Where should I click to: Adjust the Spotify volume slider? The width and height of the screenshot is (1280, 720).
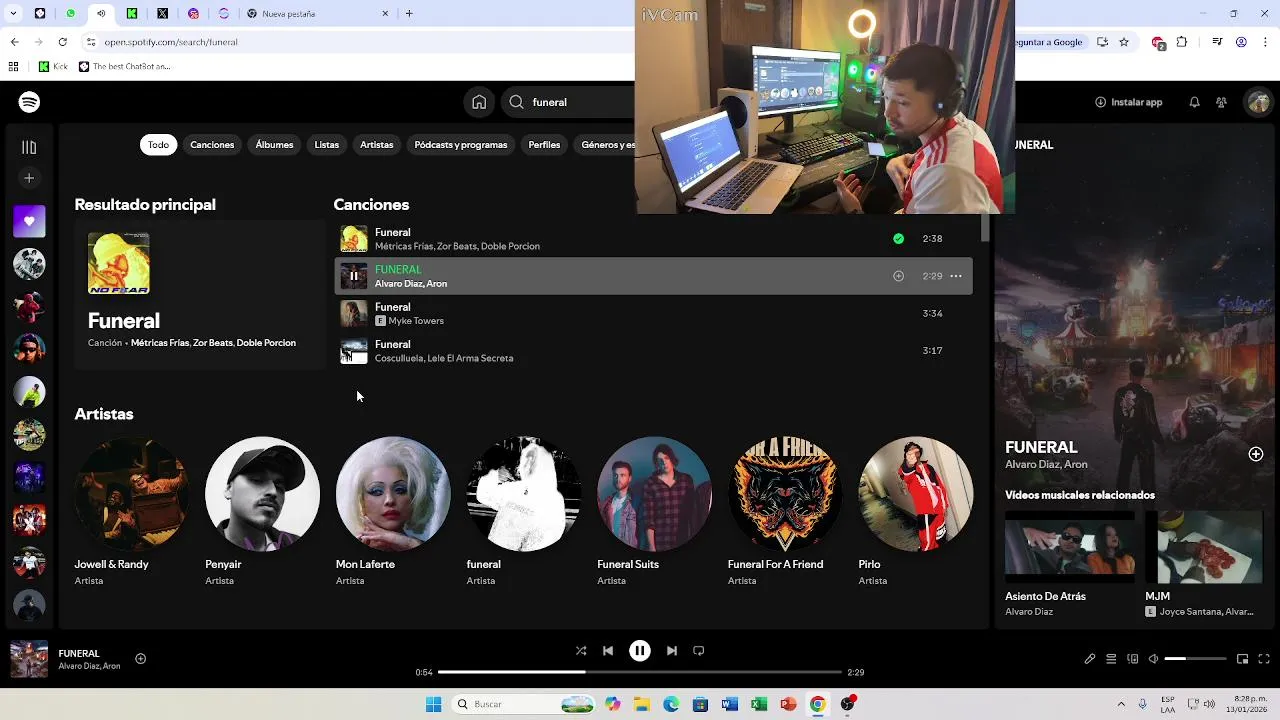(x=1196, y=659)
